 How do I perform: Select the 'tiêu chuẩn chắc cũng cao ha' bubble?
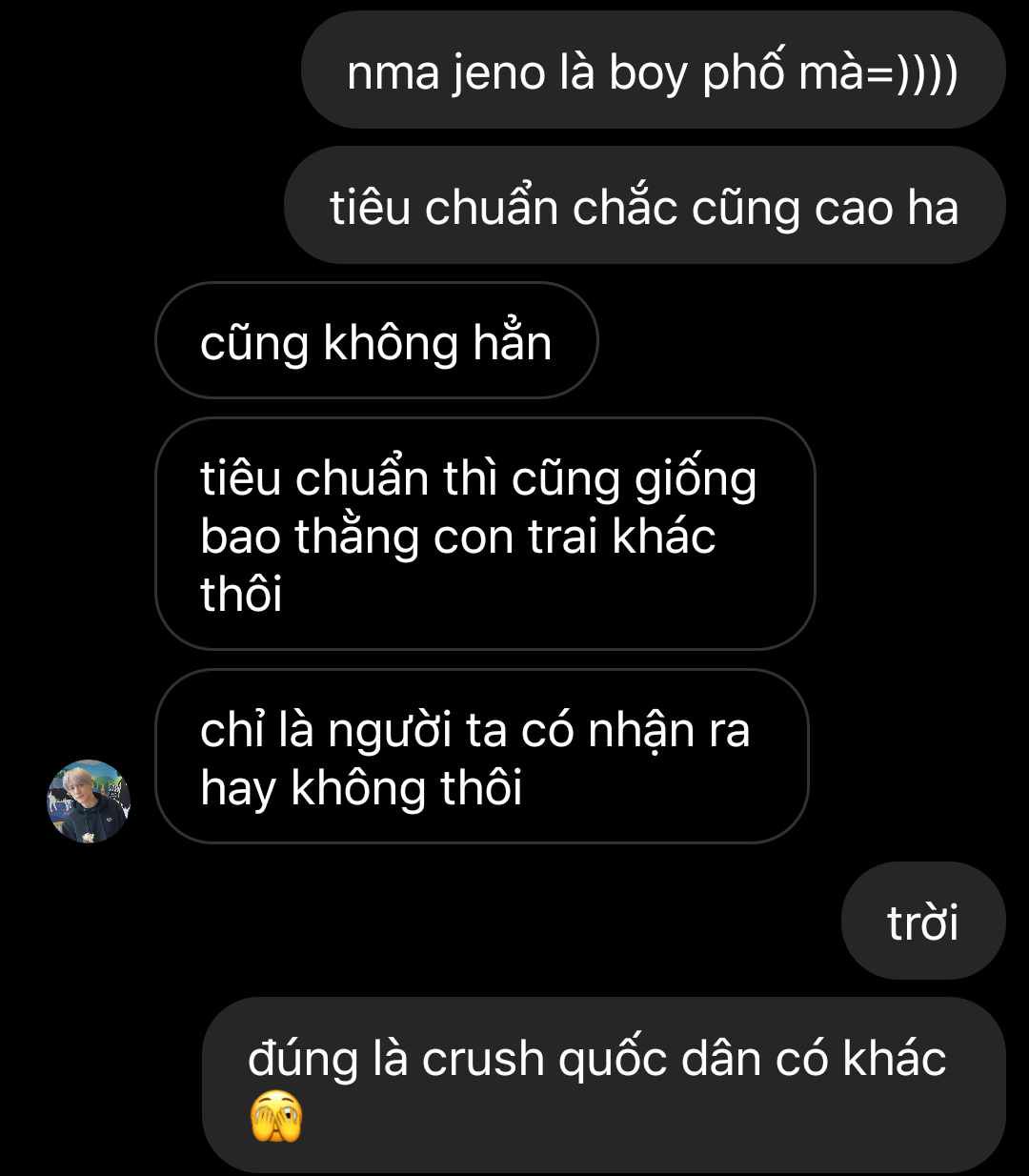pos(645,205)
